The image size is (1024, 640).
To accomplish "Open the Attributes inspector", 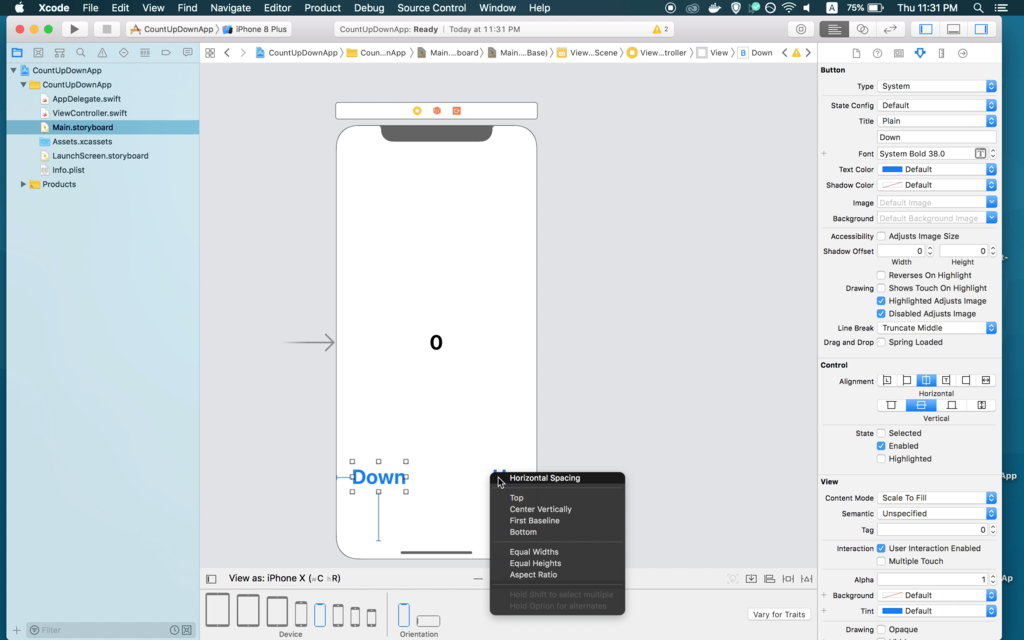I will 920,54.
